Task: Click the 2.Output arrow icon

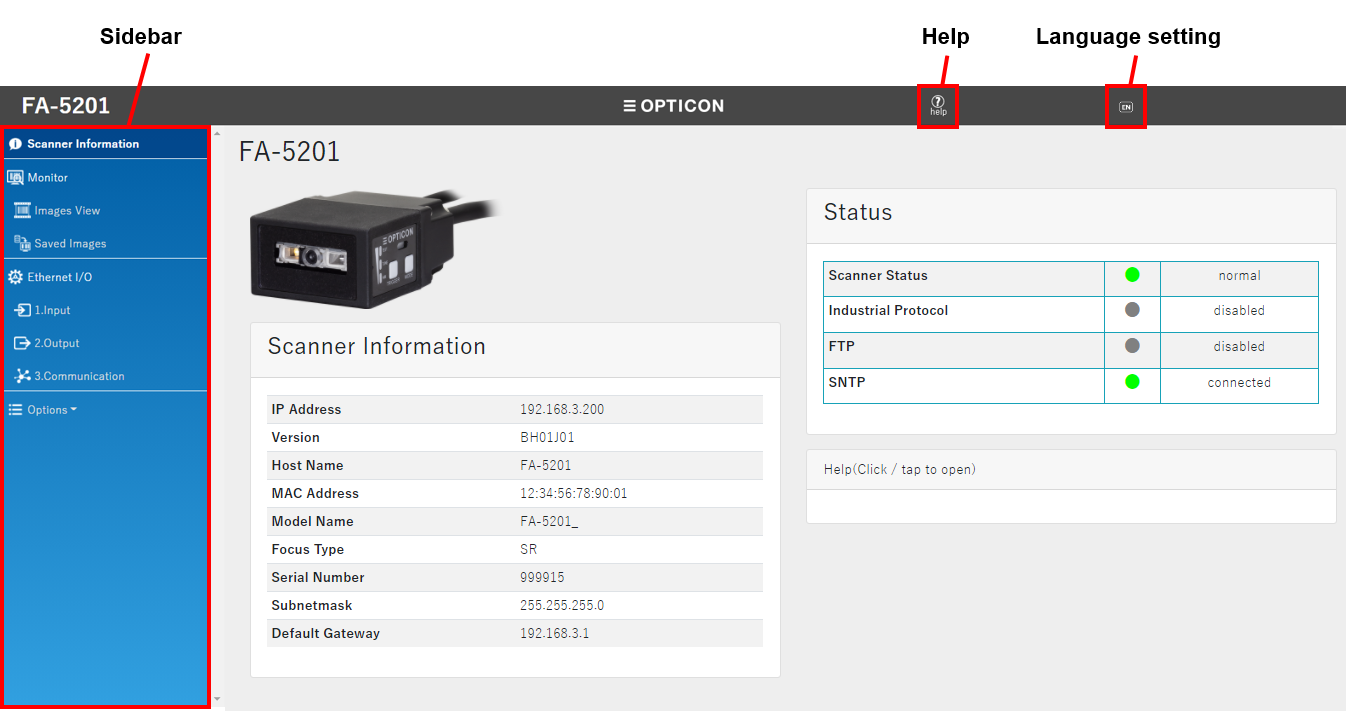Action: tap(22, 343)
